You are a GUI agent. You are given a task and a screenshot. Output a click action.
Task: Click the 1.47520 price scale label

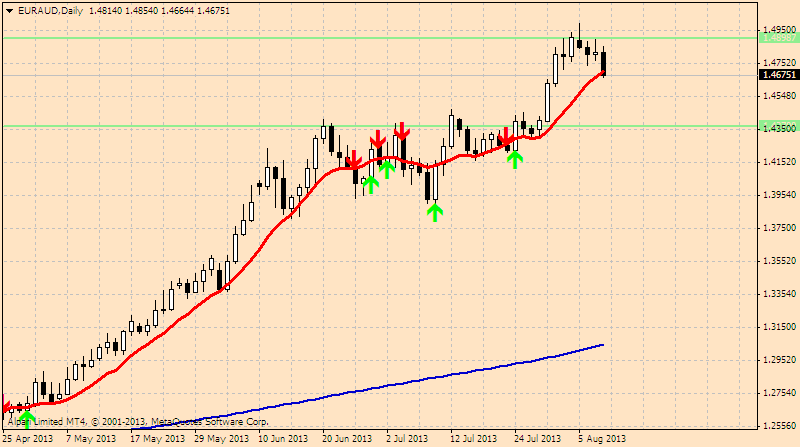(780, 63)
